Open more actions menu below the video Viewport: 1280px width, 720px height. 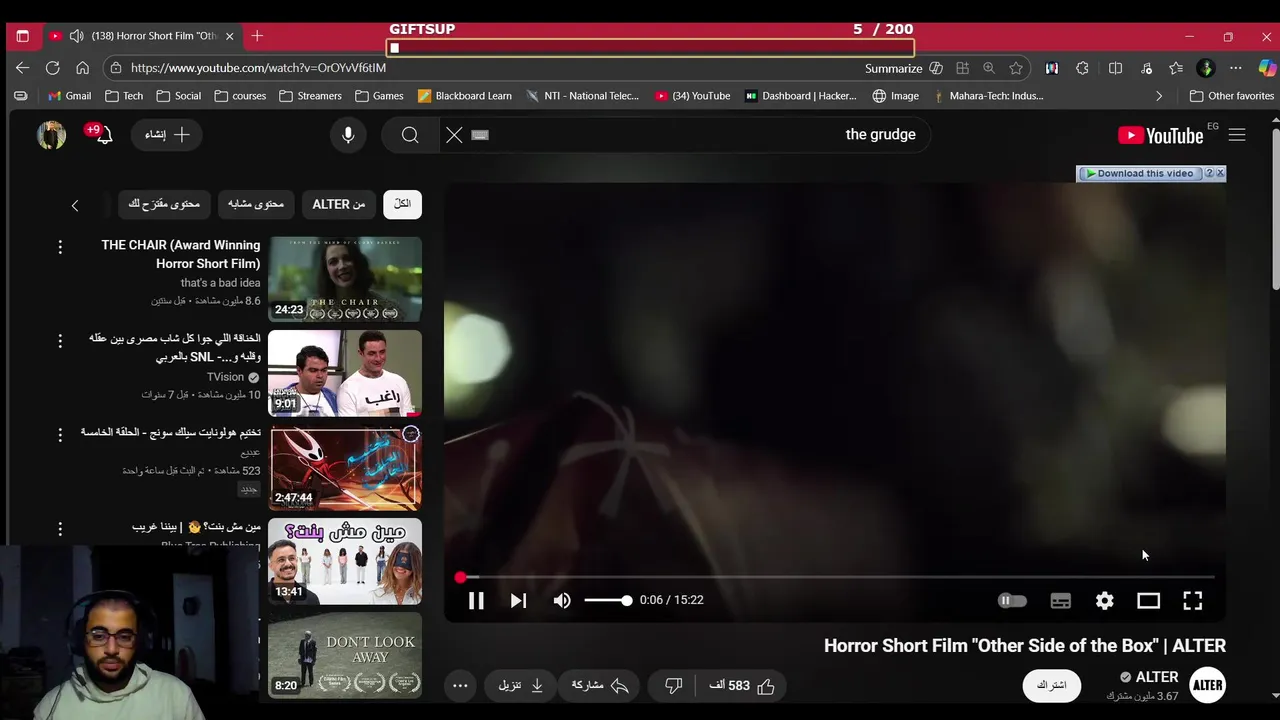pos(460,685)
